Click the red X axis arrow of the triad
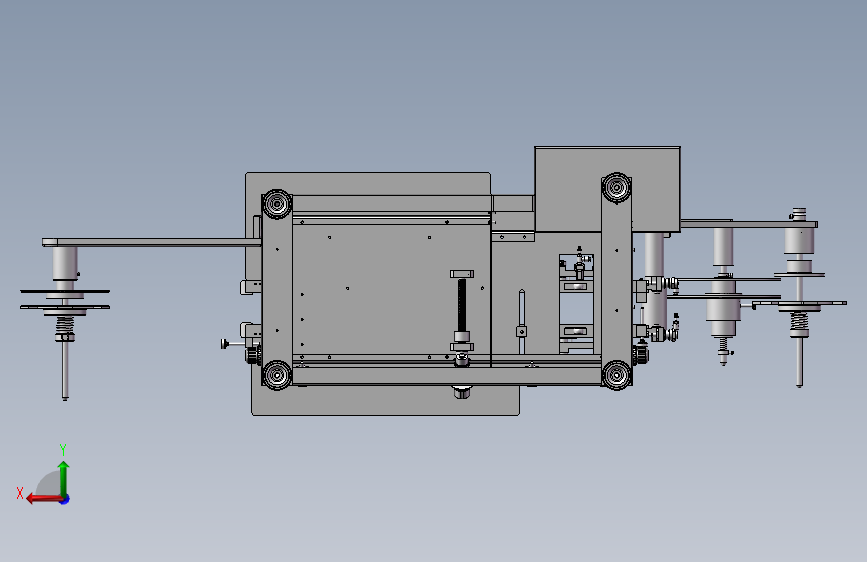The width and height of the screenshot is (867, 562). point(44,499)
